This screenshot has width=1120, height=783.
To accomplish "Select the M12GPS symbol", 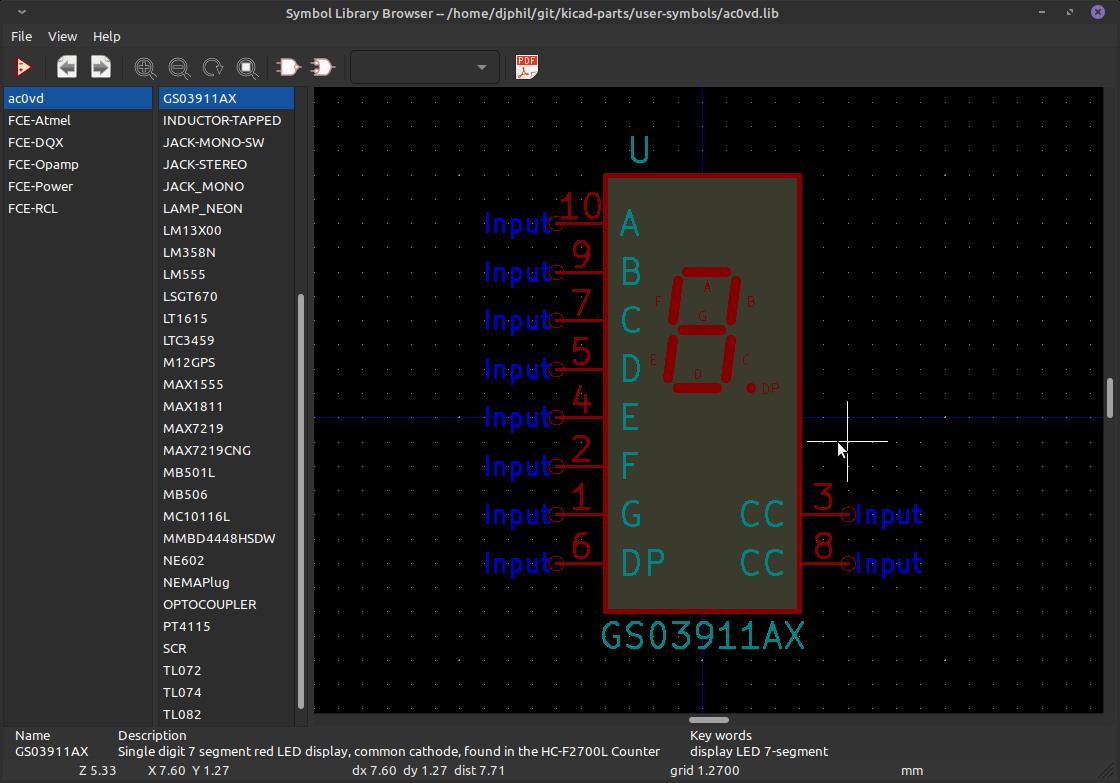I will coord(226,363).
